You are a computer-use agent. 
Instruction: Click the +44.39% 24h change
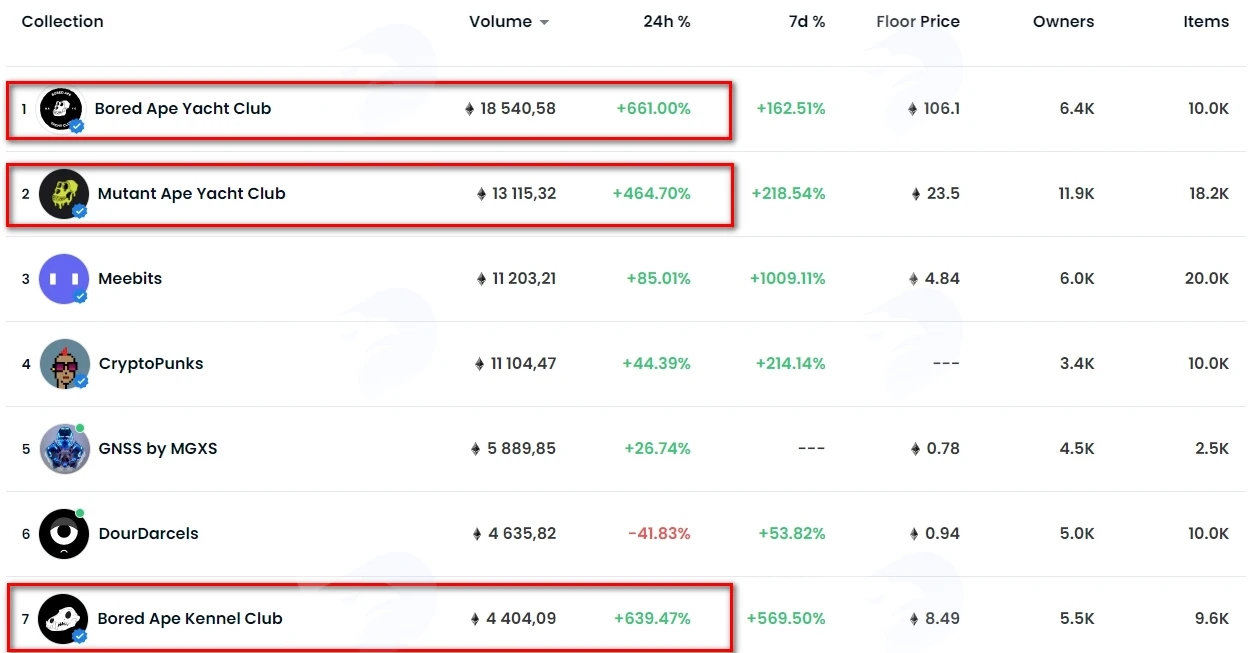[x=656, y=364]
